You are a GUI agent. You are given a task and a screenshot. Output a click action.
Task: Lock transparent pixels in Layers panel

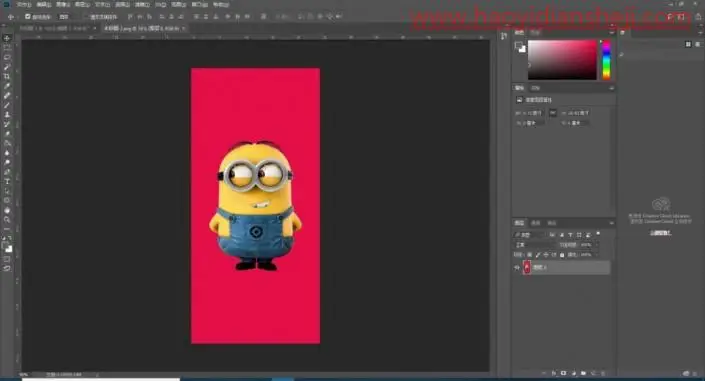(530, 255)
